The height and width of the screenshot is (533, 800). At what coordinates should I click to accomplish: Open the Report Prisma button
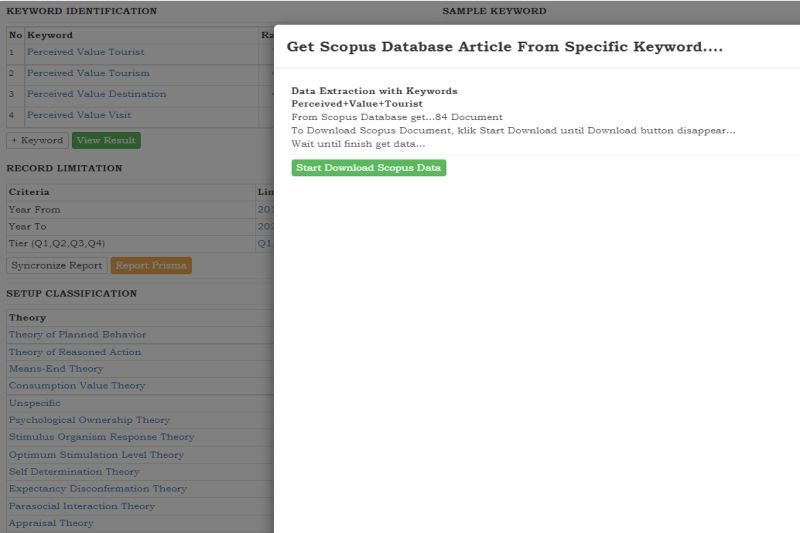point(150,266)
